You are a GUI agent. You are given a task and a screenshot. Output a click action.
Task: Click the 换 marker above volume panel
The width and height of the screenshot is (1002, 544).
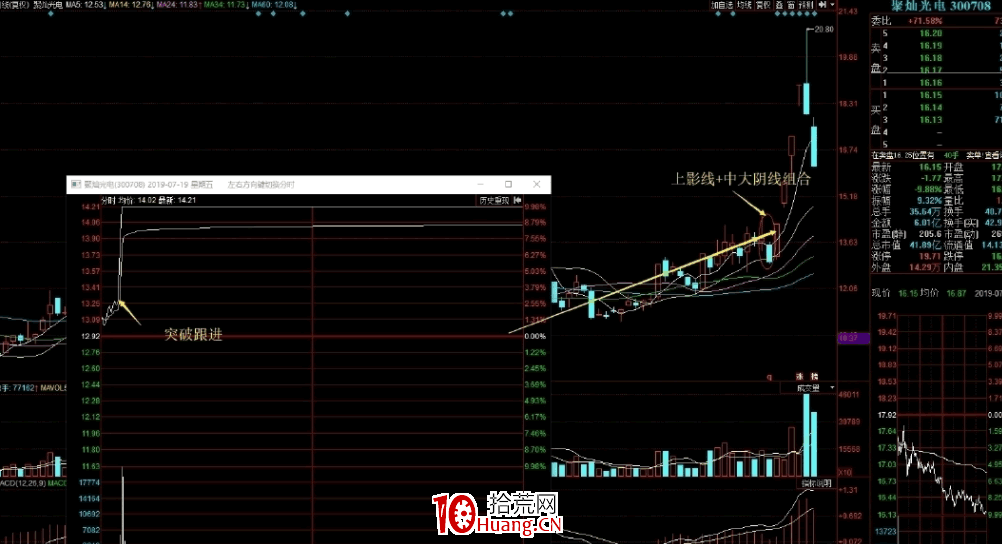tap(814, 377)
